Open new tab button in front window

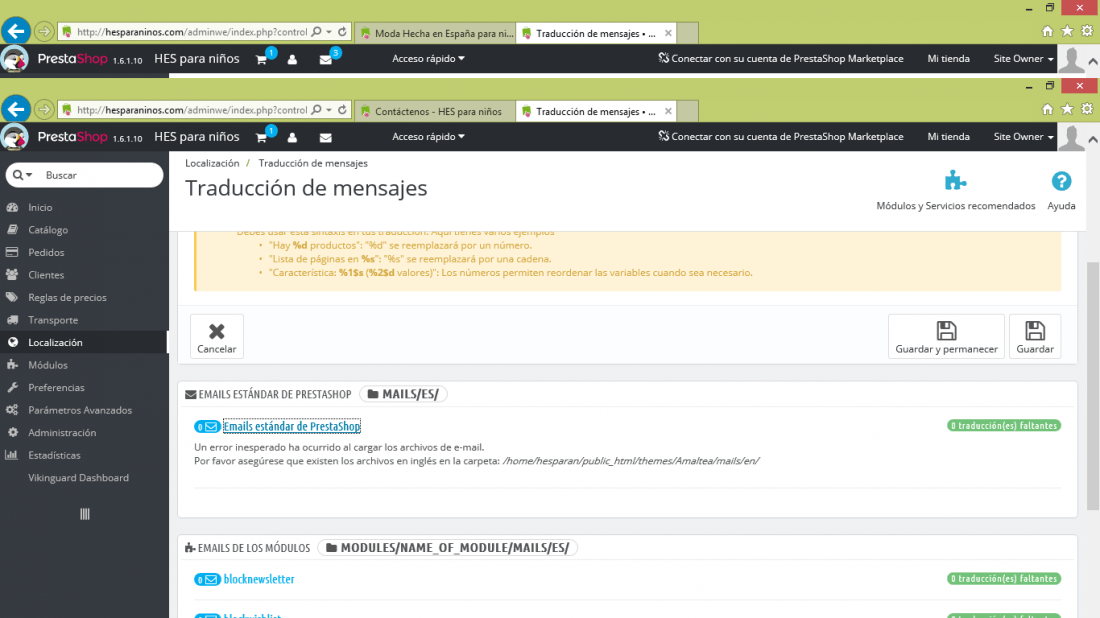[x=688, y=112]
